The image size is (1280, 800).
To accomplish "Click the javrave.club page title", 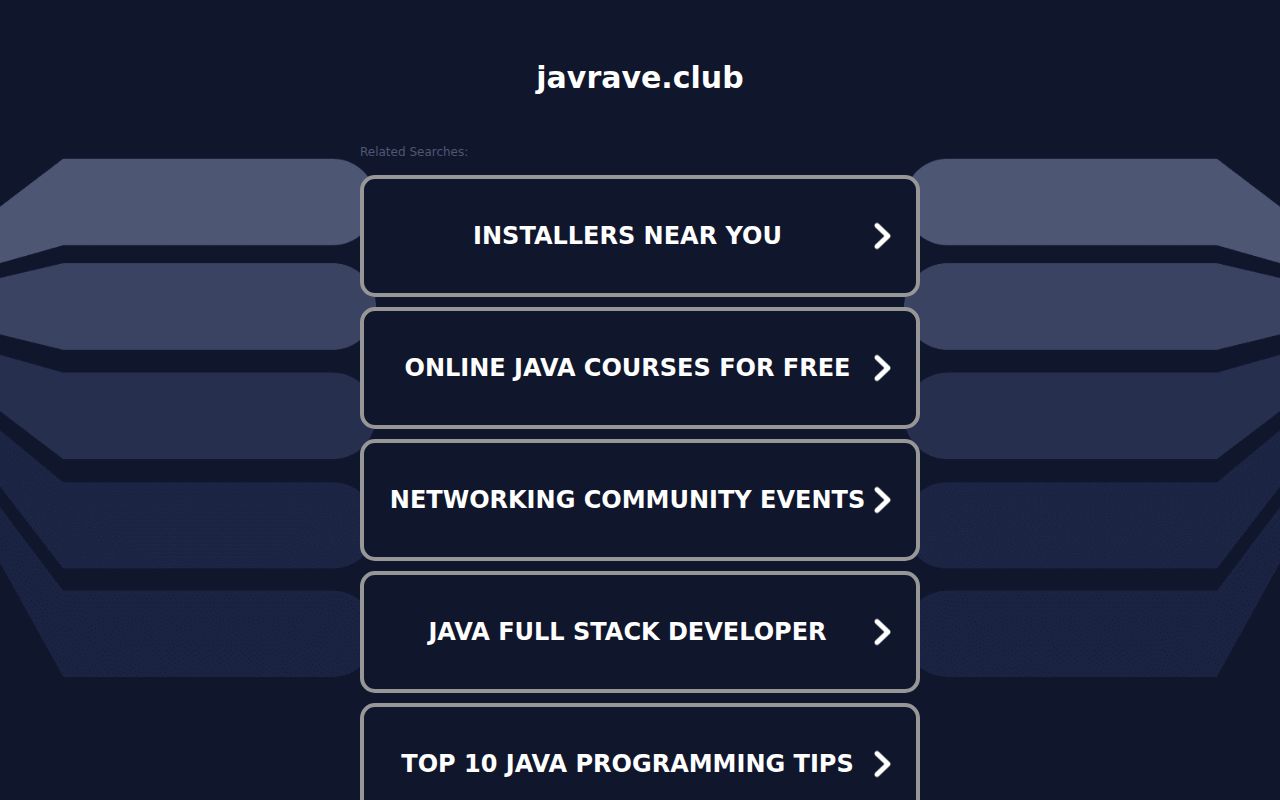I will coord(639,77).
